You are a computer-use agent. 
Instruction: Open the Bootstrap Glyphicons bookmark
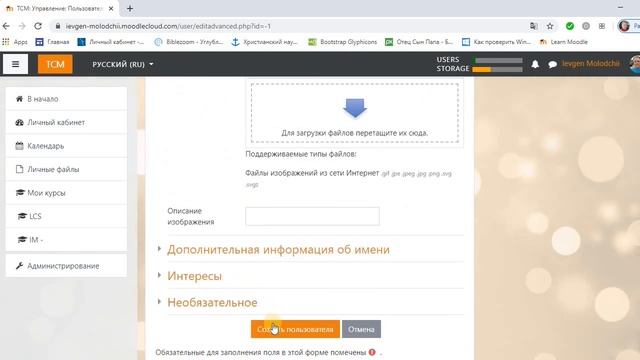(342, 42)
